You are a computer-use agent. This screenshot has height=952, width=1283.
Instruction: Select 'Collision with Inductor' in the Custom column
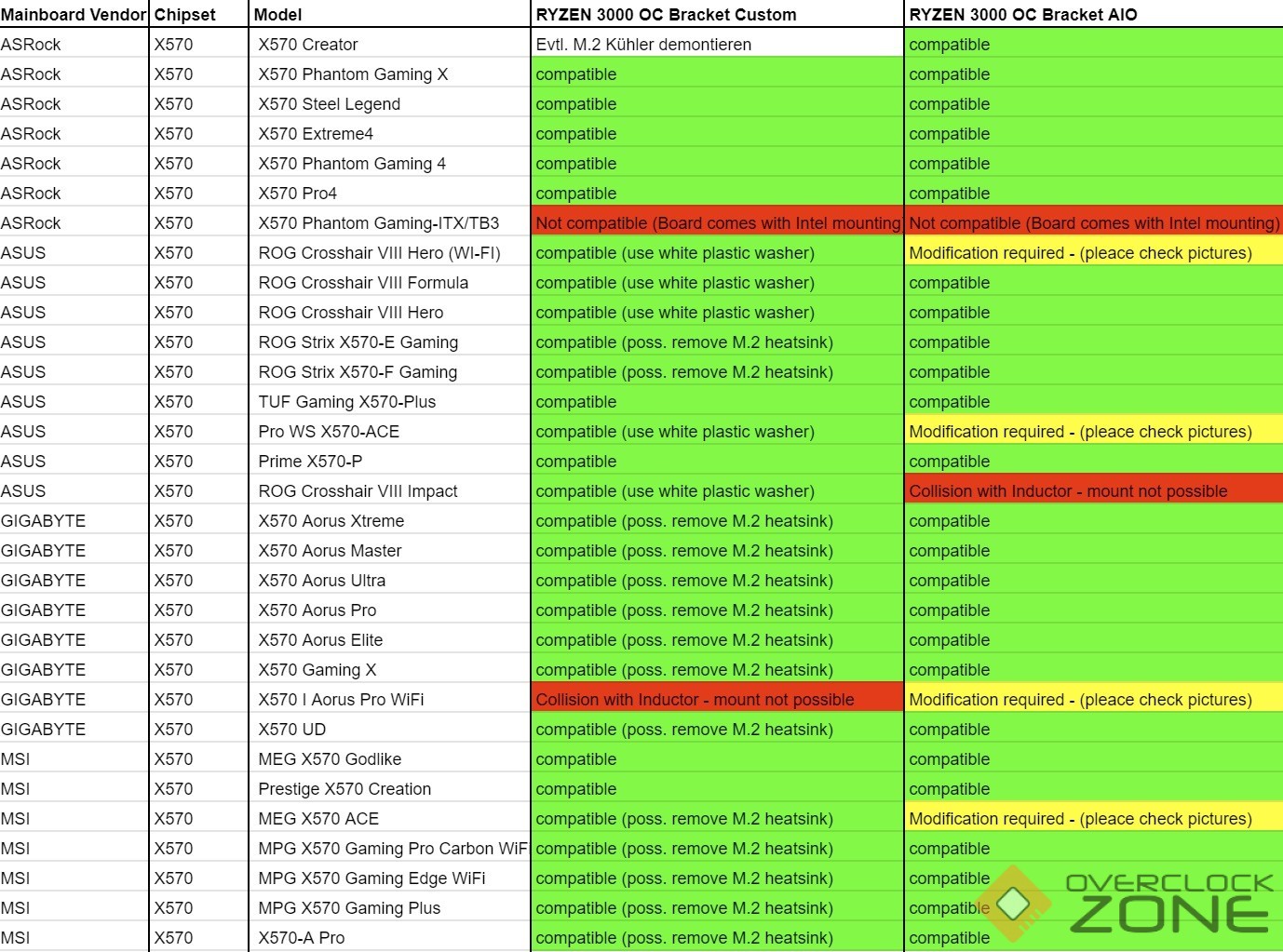point(717,699)
